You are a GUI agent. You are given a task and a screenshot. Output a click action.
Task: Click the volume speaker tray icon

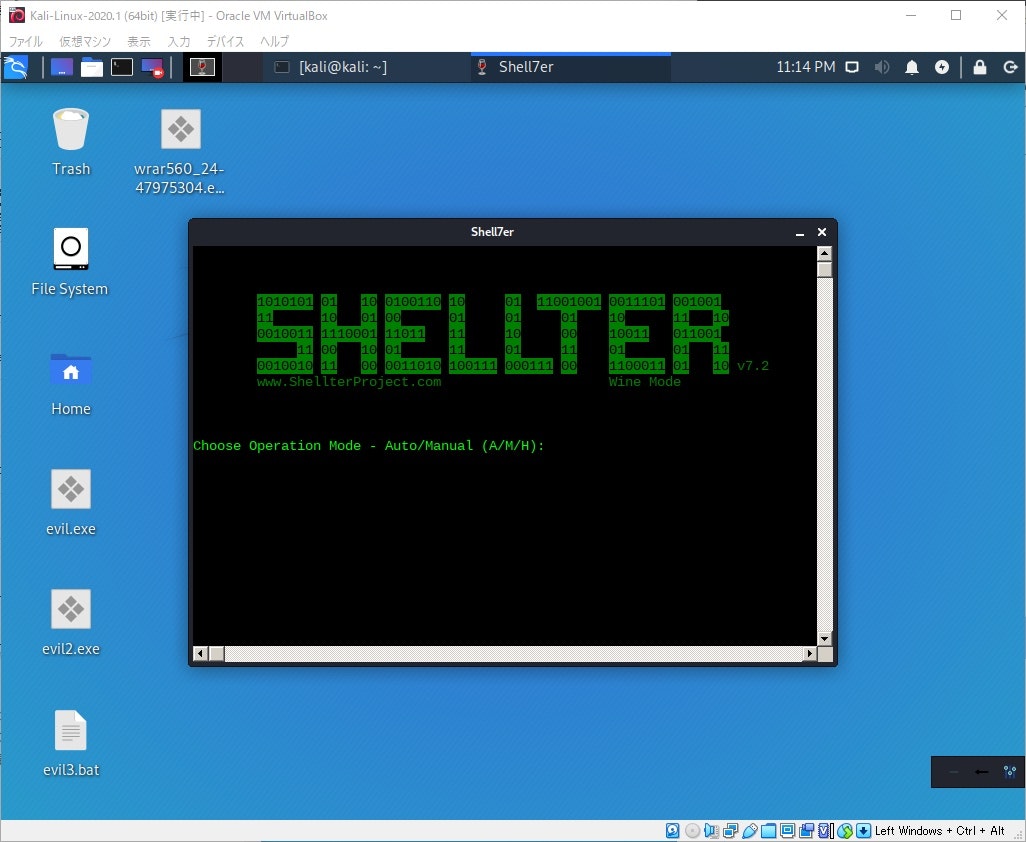click(882, 67)
